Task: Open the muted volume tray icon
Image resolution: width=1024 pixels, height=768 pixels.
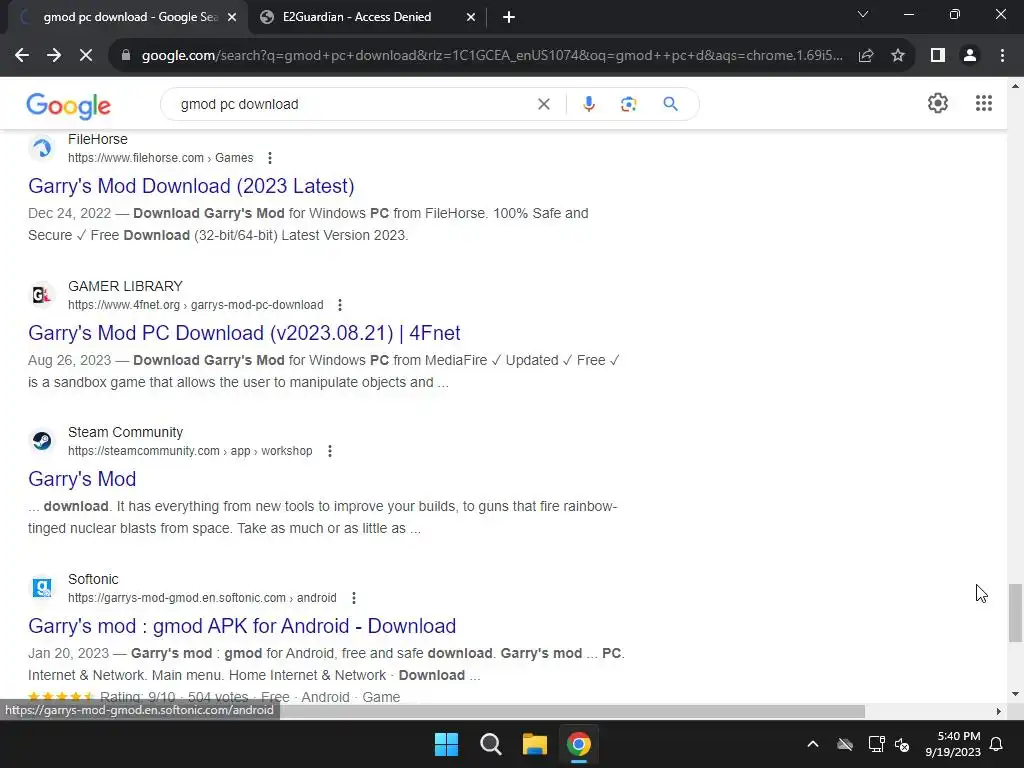Action: 902,744
